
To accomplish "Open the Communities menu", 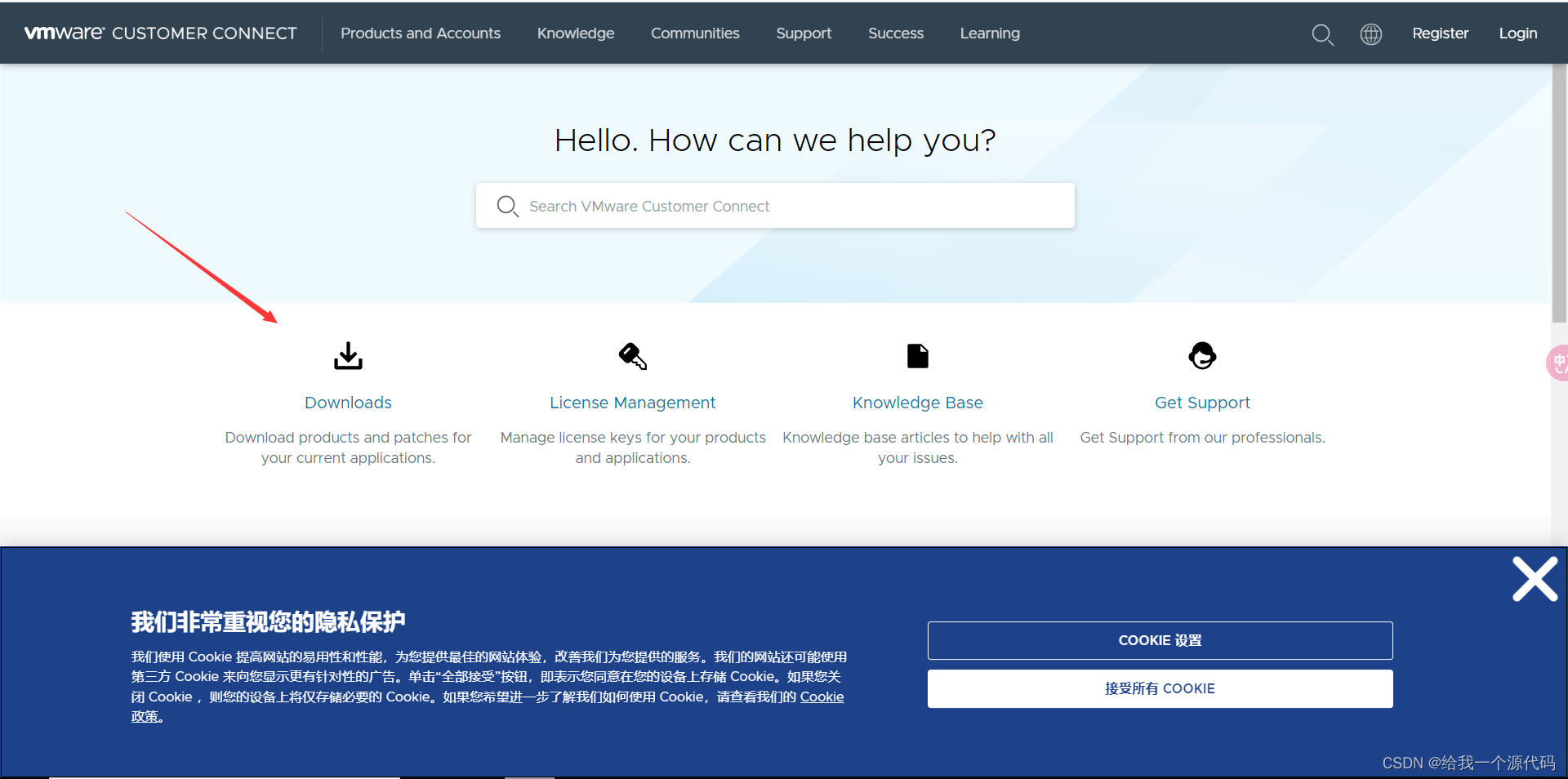I will click(695, 33).
